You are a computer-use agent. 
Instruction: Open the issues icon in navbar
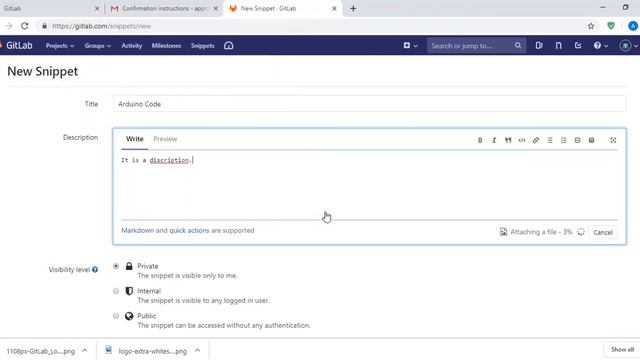click(x=539, y=45)
